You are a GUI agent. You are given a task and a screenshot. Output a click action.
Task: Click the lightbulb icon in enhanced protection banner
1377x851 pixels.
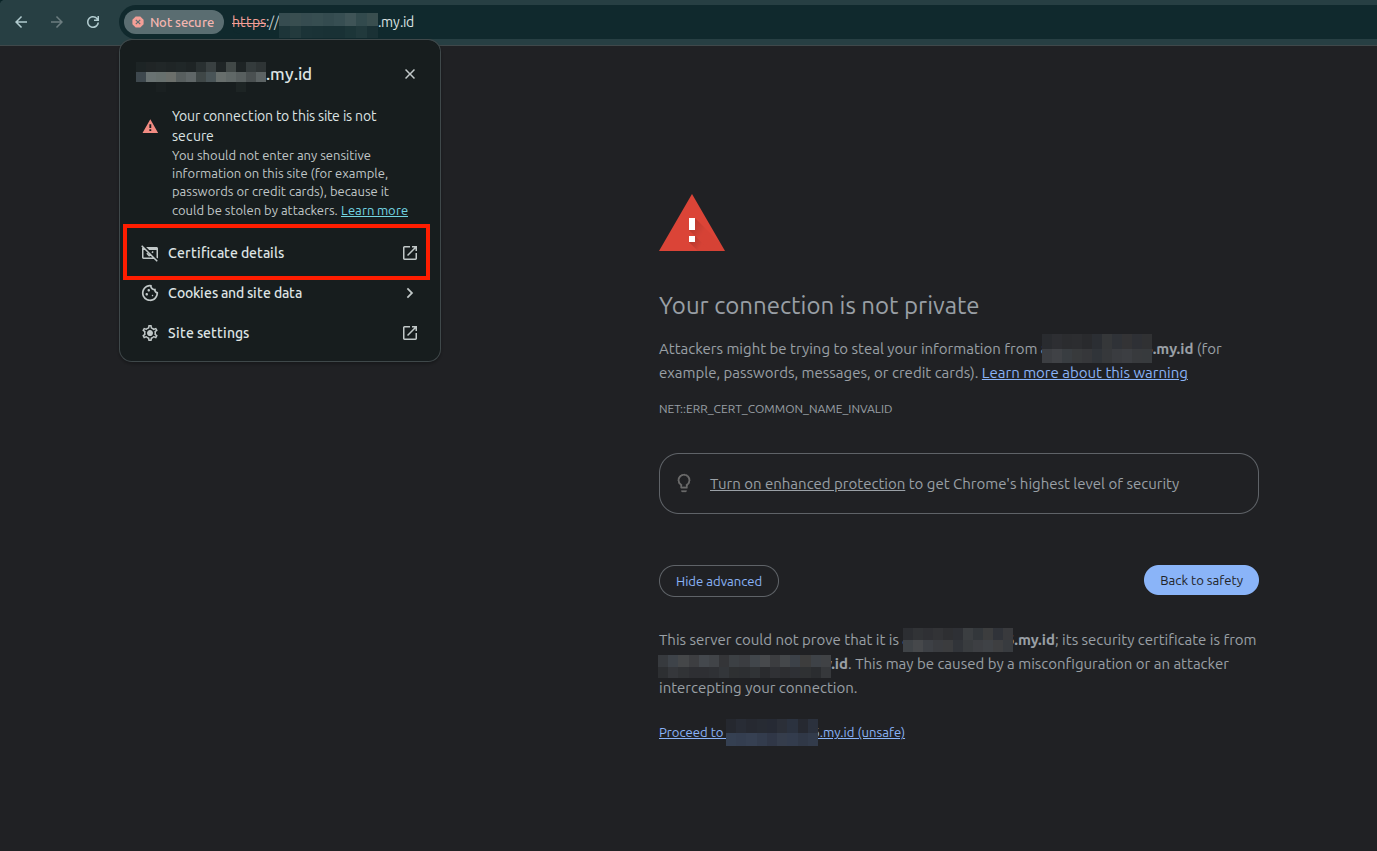click(x=684, y=483)
